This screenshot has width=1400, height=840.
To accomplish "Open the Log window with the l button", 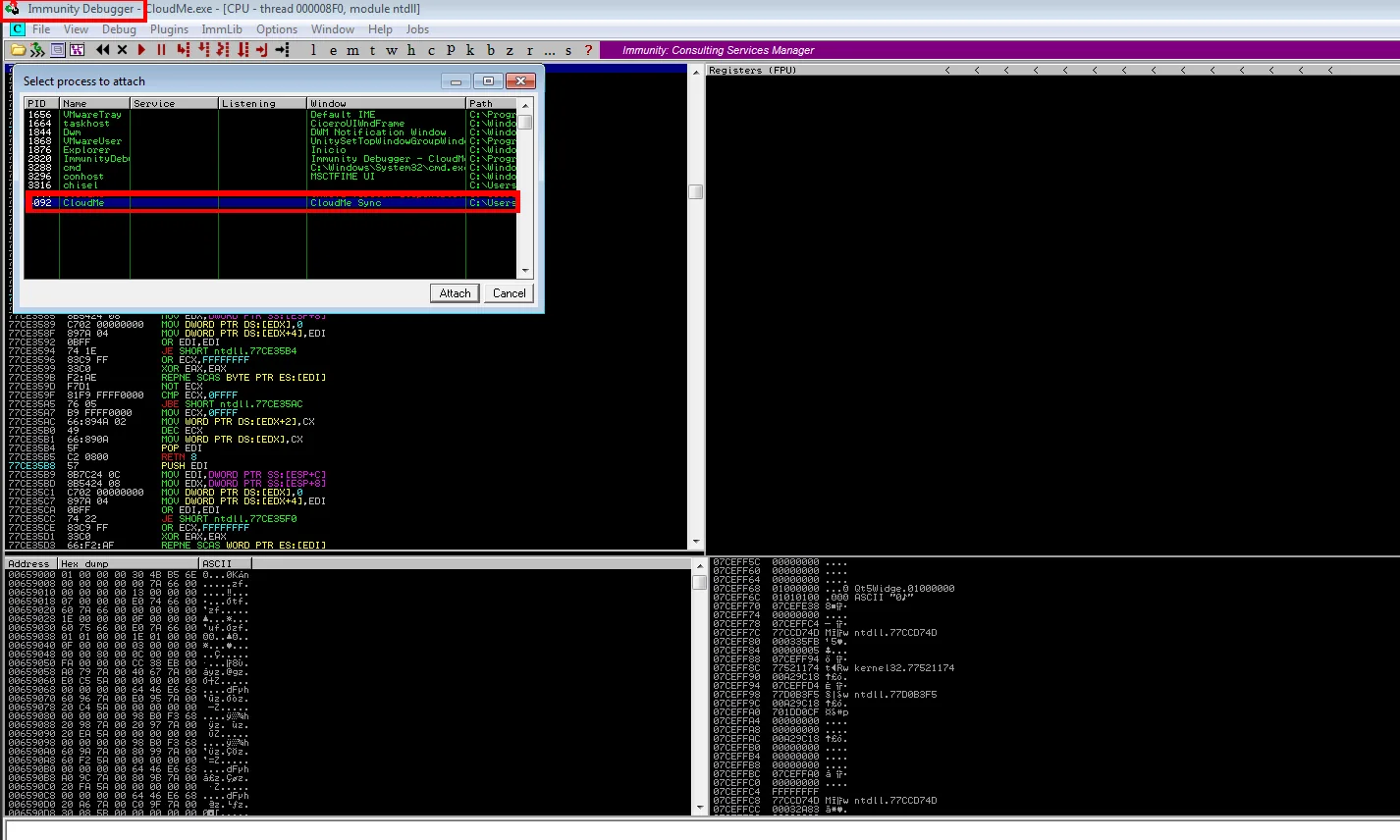I will pyautogui.click(x=314, y=49).
